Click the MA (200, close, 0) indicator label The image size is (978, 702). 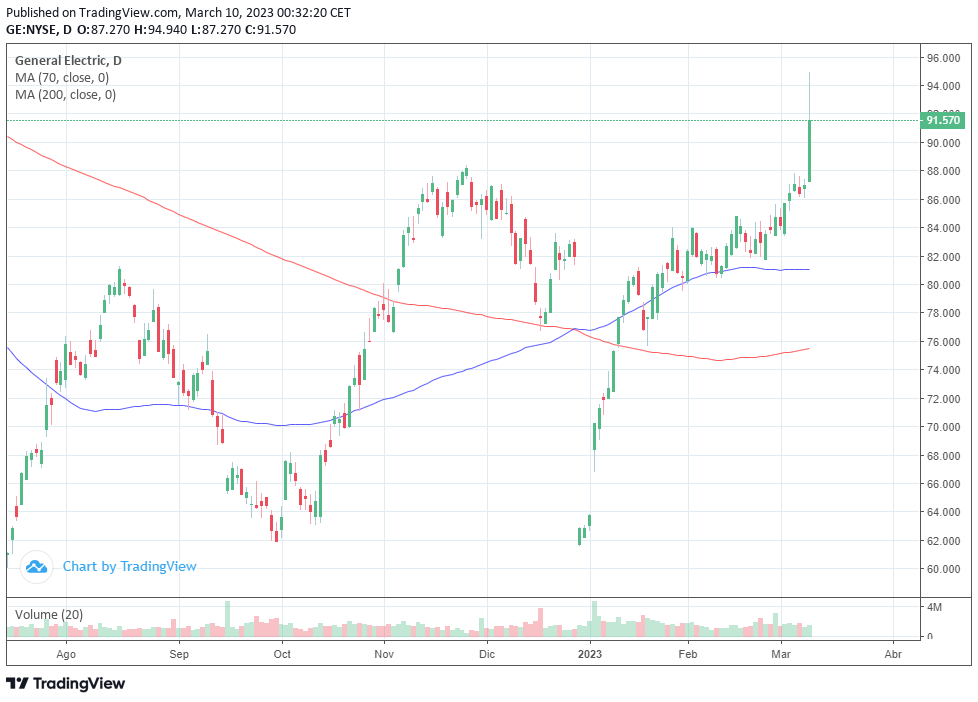pyautogui.click(x=65, y=95)
